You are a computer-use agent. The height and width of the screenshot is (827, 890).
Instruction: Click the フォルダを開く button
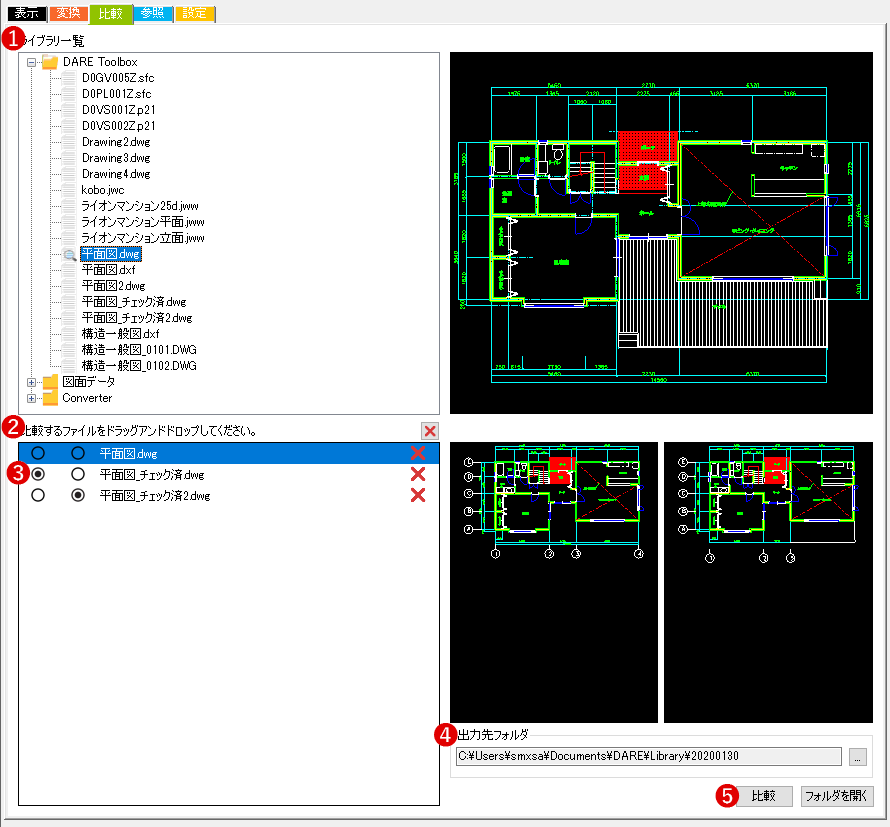[837, 796]
